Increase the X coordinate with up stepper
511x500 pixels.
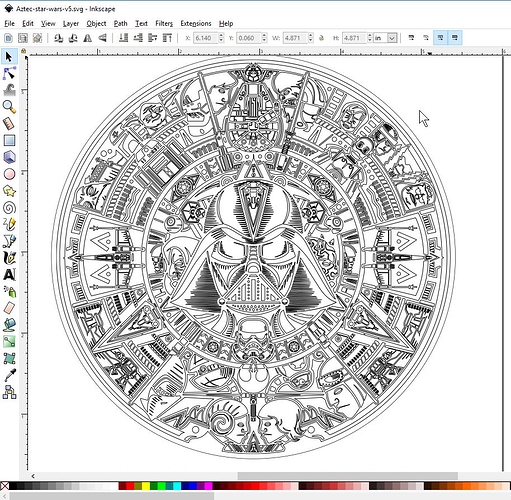pos(221,35)
